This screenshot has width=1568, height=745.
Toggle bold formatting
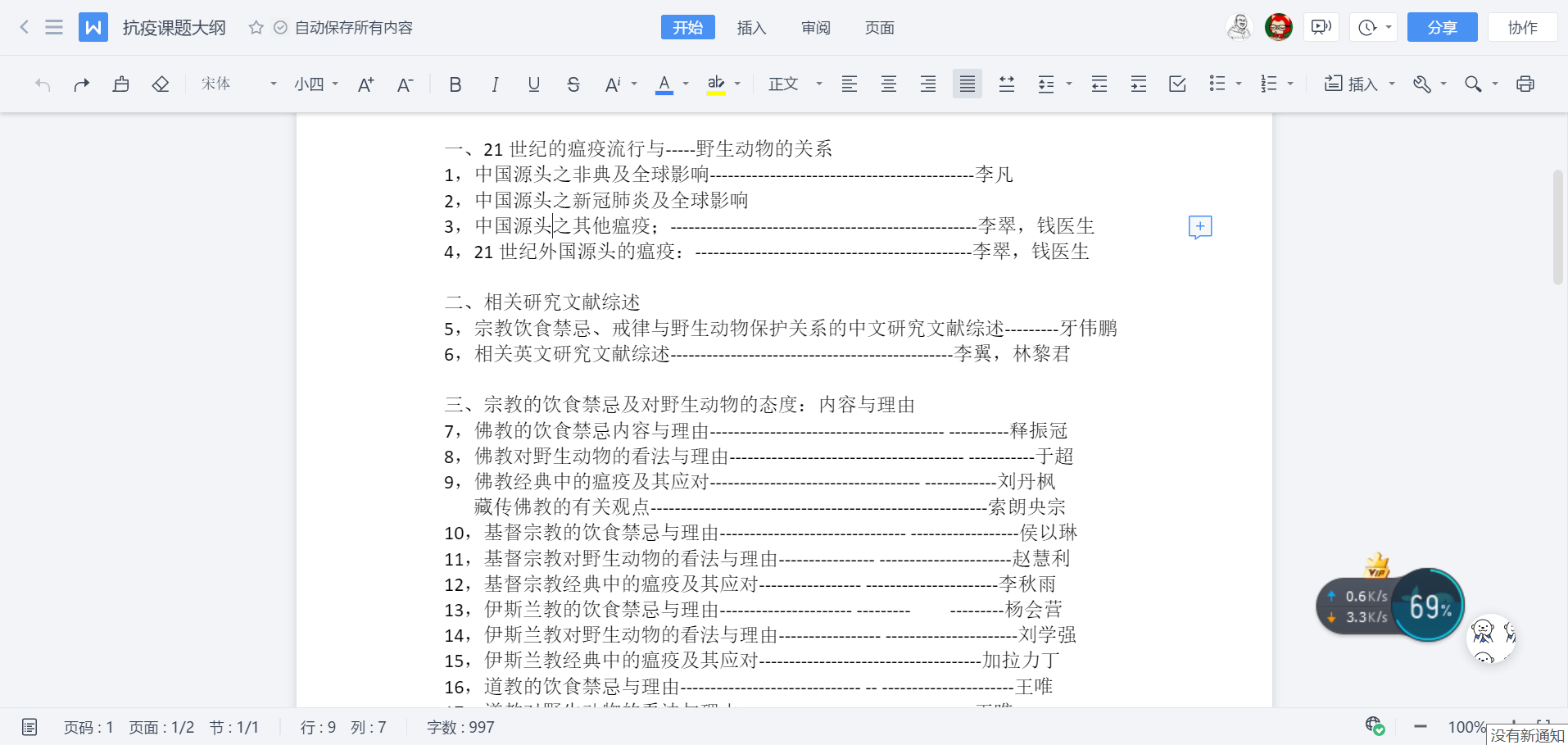pos(455,84)
